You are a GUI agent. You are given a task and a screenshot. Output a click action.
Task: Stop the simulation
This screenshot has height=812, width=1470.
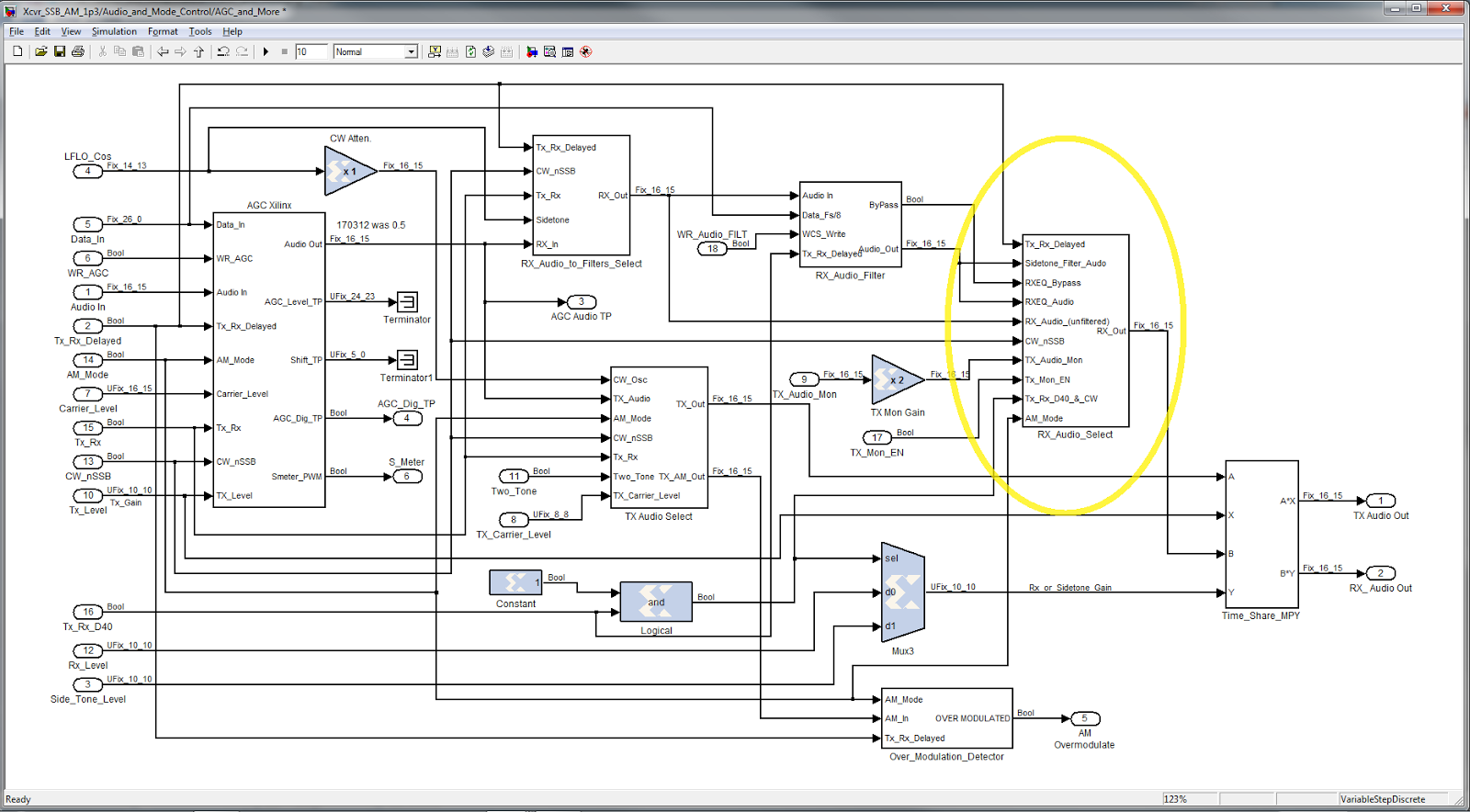click(x=284, y=51)
